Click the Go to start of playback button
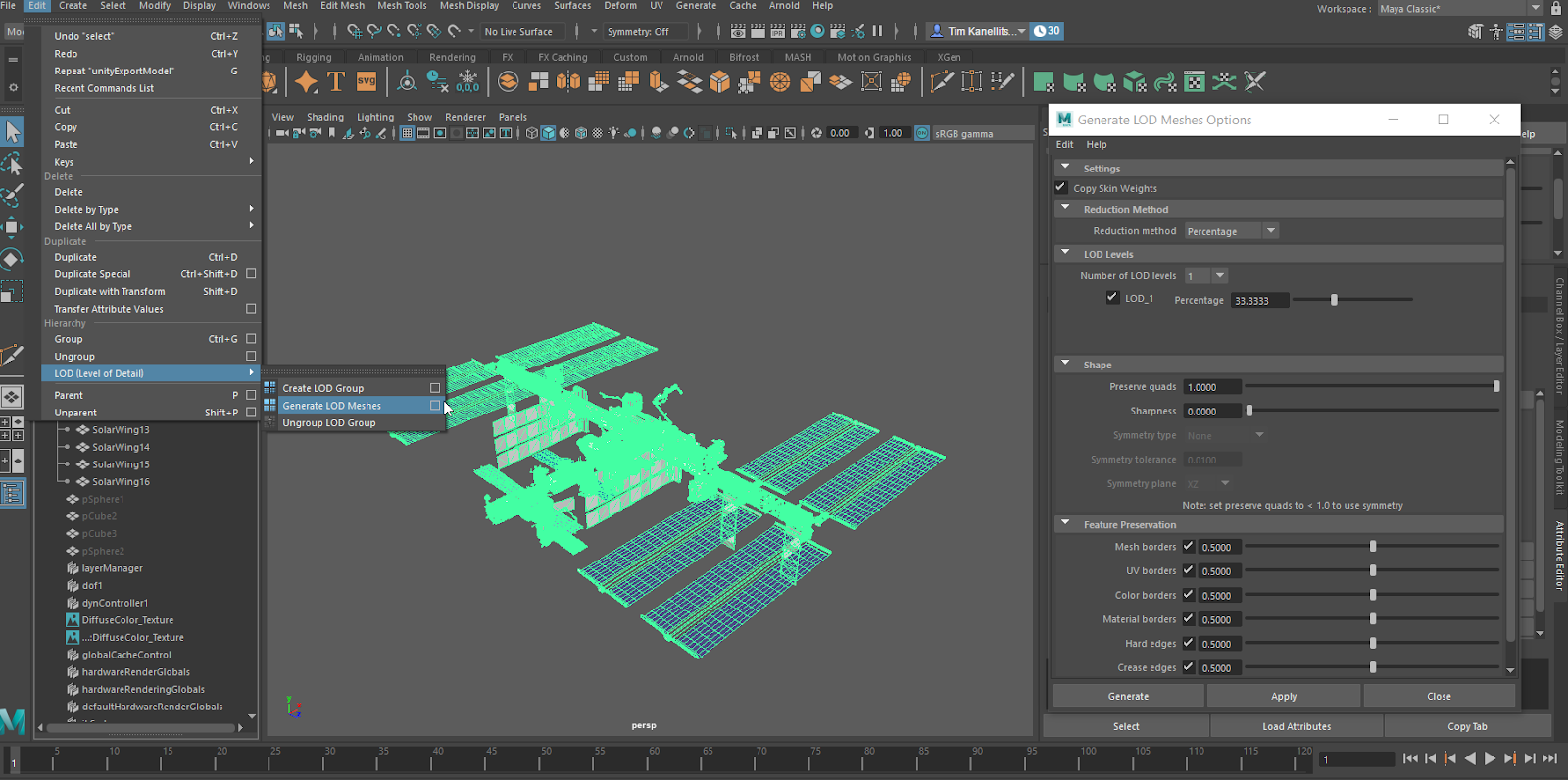This screenshot has height=780, width=1568. (1410, 758)
